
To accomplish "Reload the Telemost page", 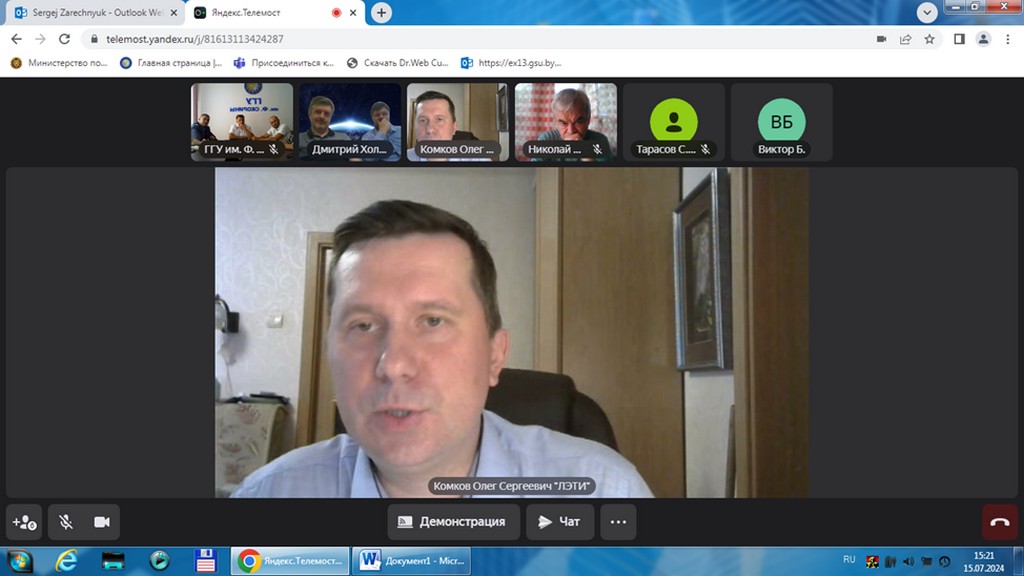I will click(x=65, y=39).
